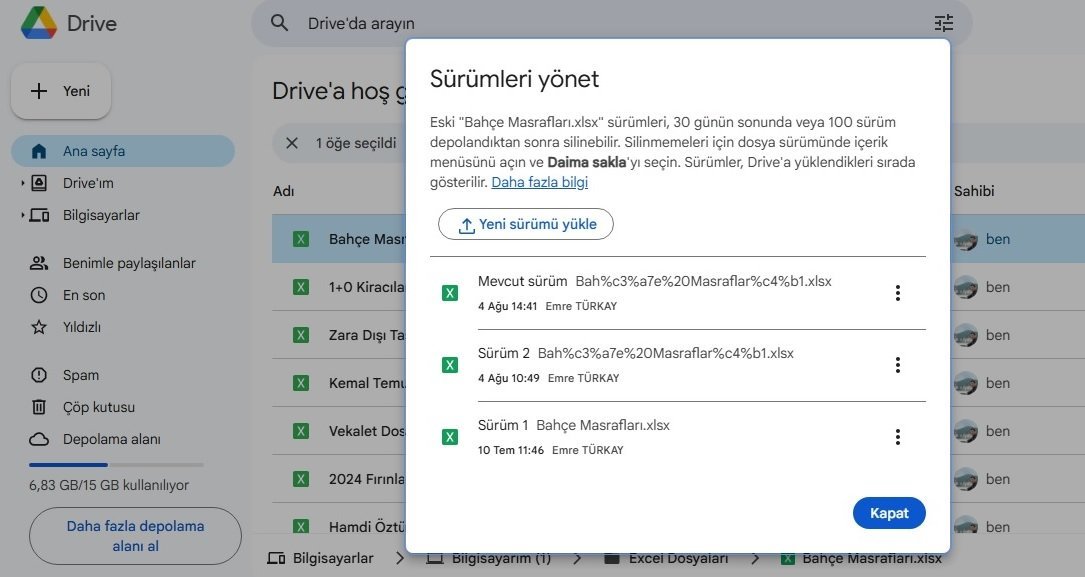Click the Sürüm 1 Excel file icon
Viewport: 1085px width, 577px height.
click(450, 437)
